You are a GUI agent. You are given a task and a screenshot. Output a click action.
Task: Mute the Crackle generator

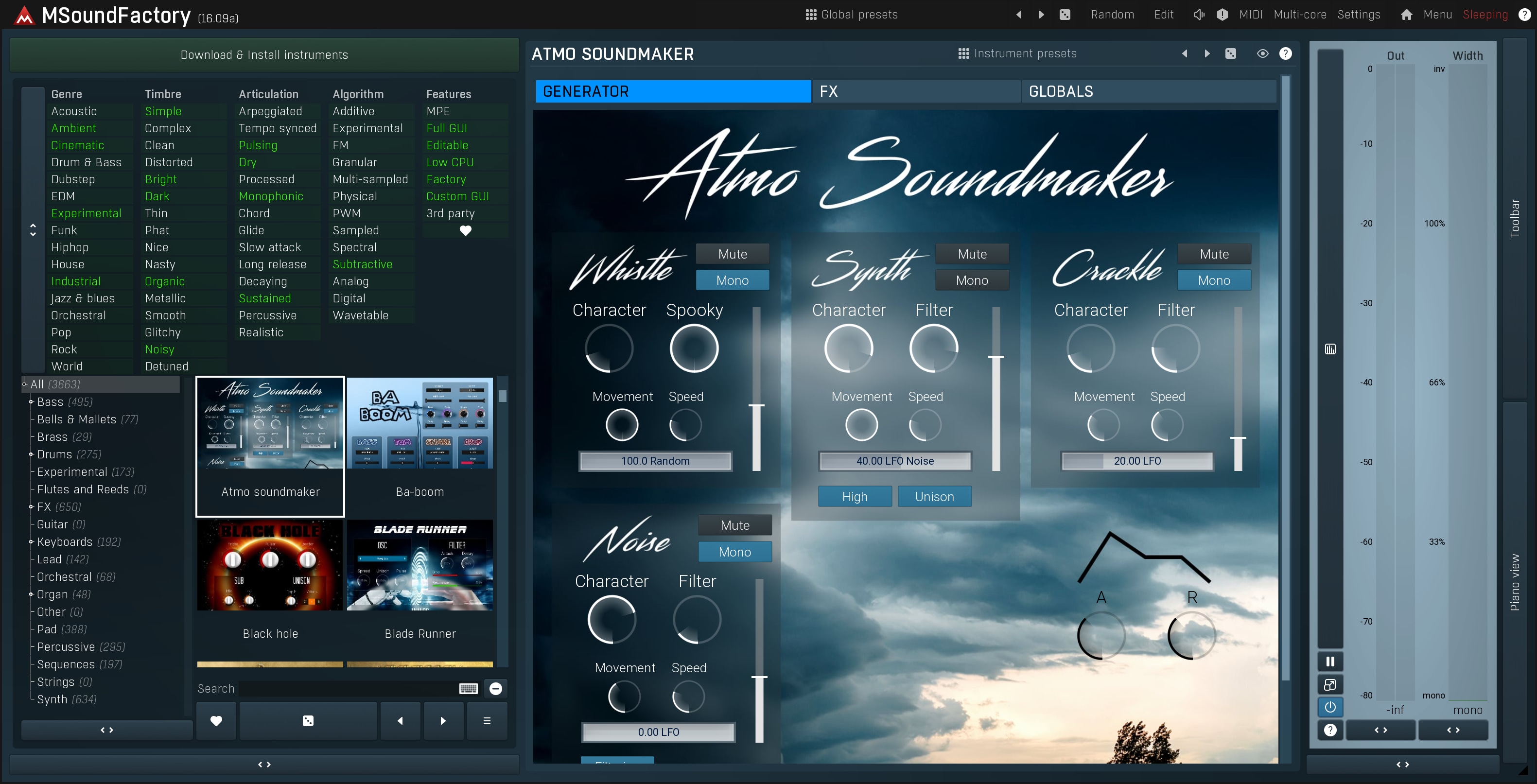click(1214, 254)
